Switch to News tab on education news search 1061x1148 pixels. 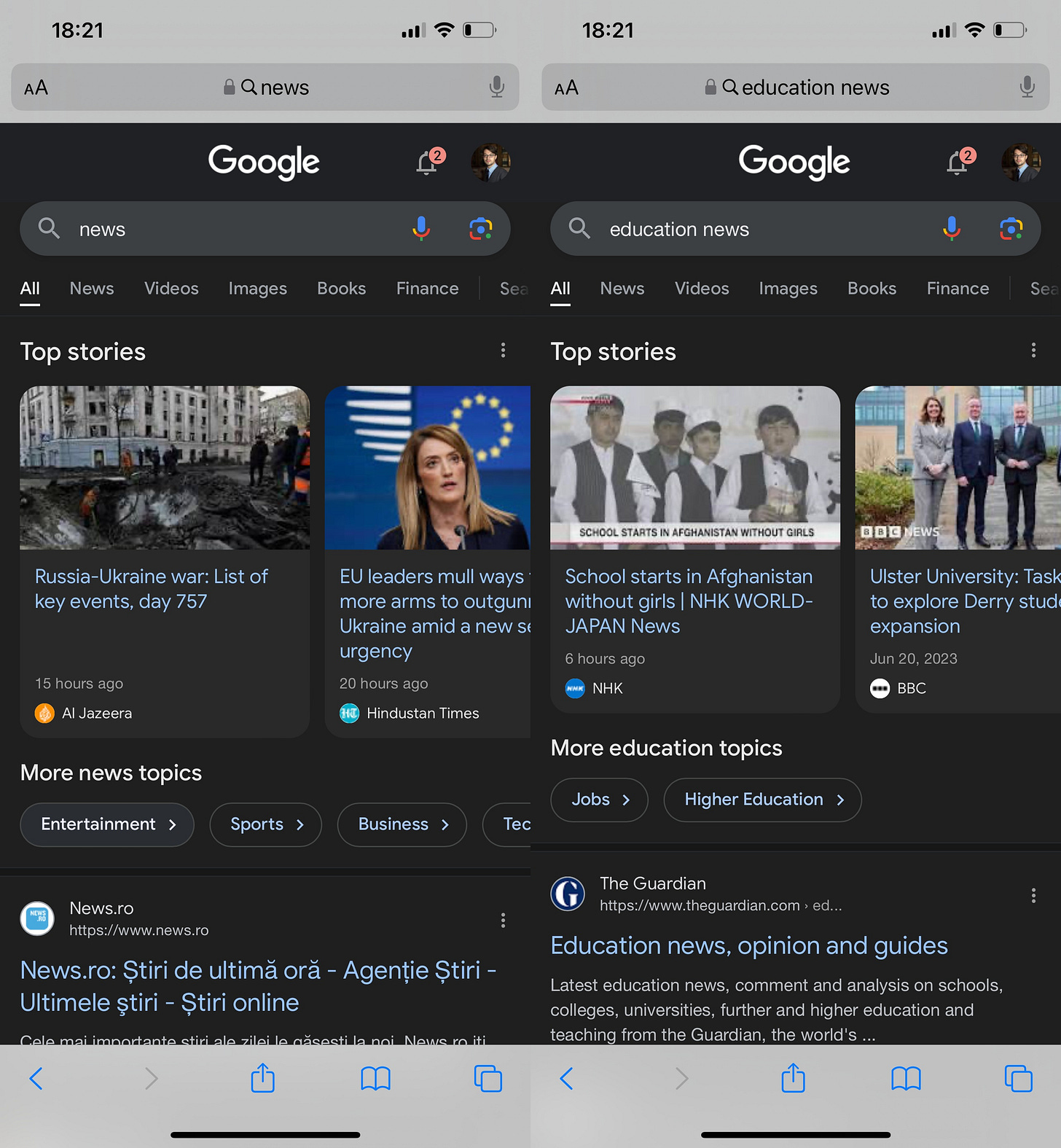(x=622, y=289)
